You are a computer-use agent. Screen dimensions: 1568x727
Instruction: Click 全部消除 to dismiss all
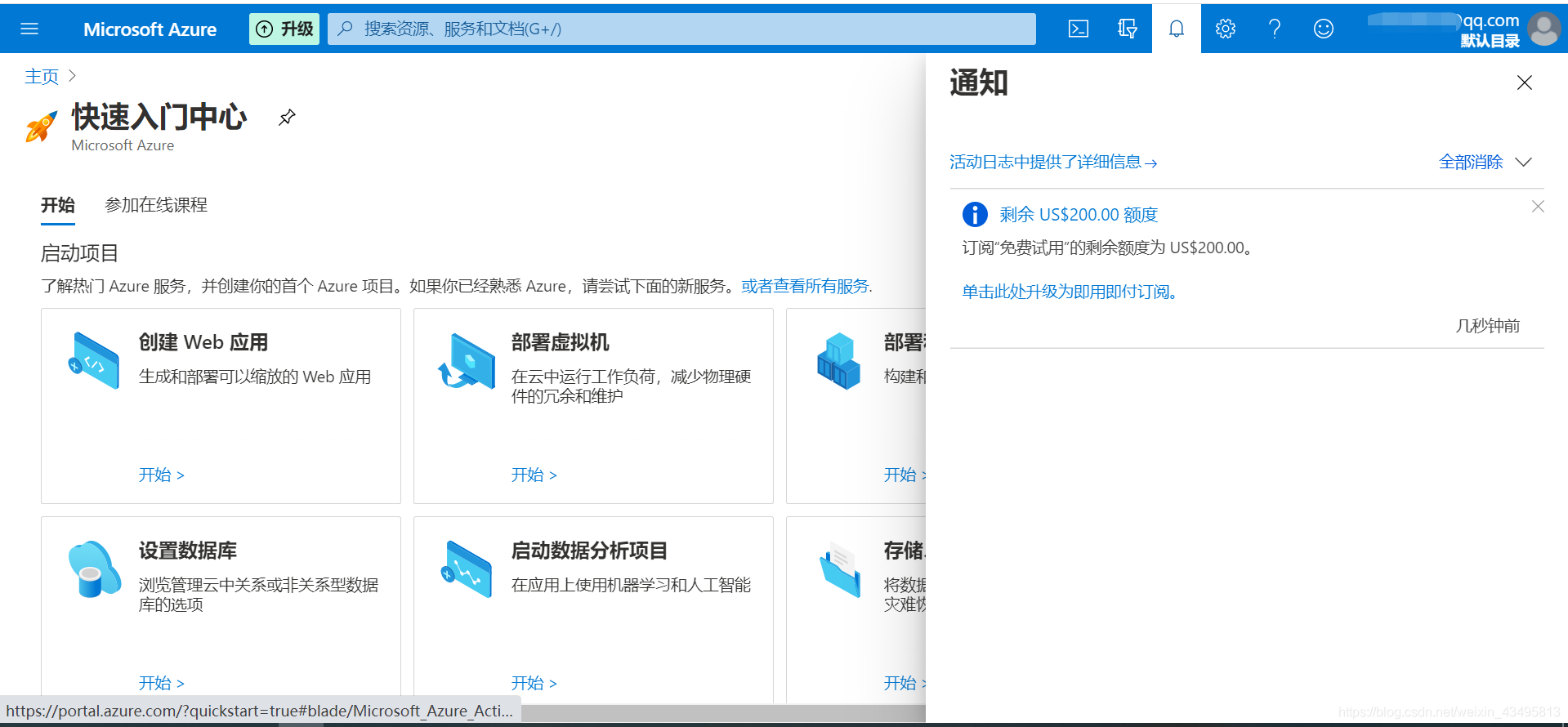click(x=1471, y=162)
